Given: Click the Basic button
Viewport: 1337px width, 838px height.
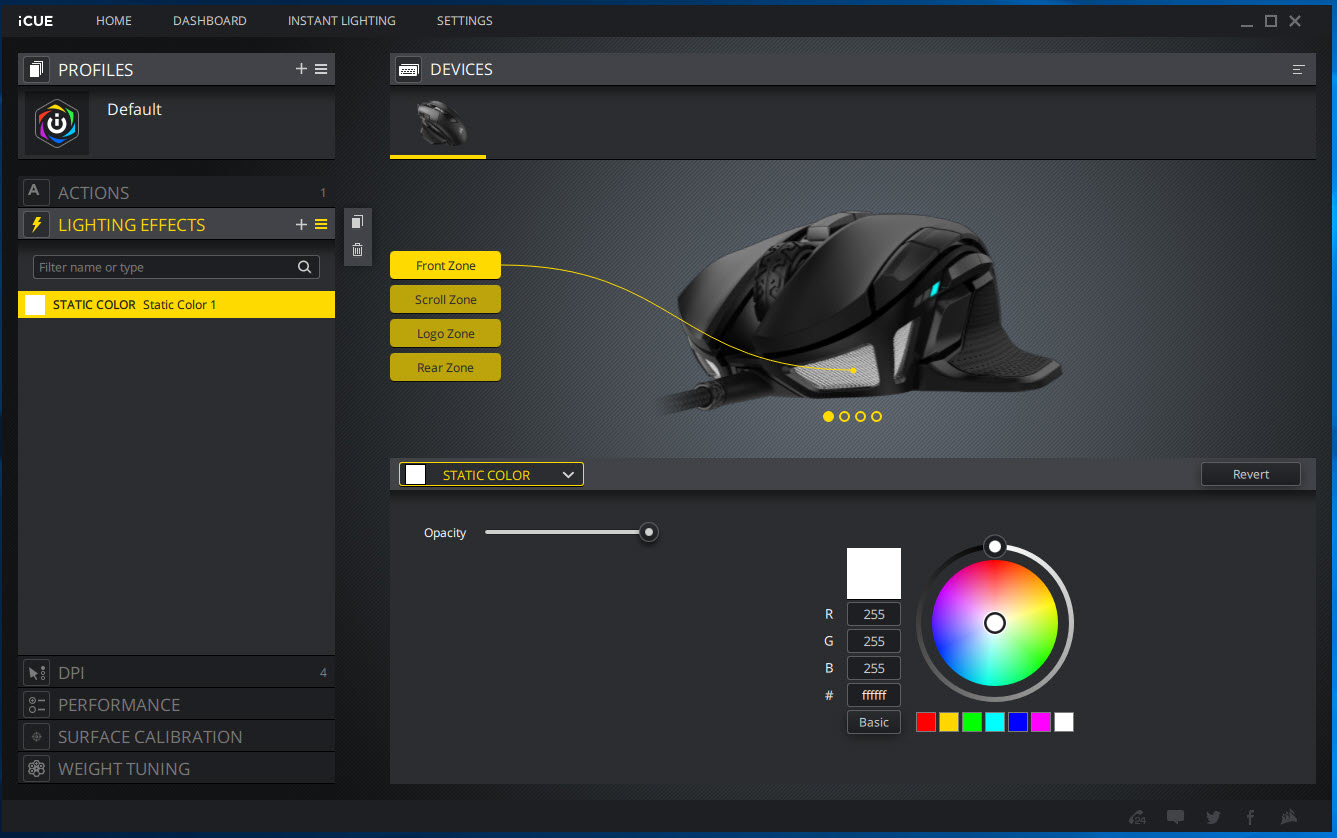Looking at the screenshot, I should tap(874, 722).
